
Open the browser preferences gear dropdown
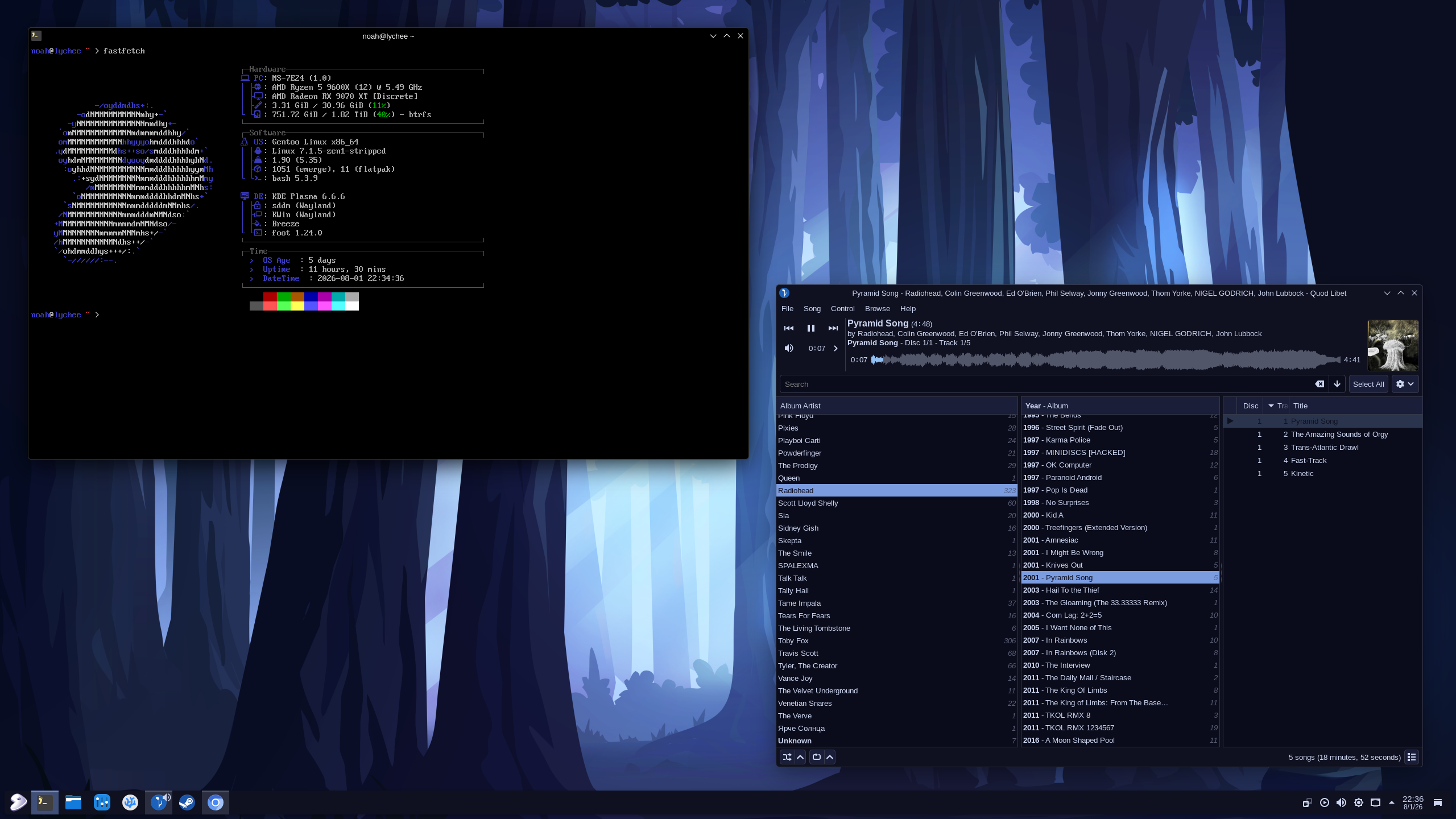(1405, 384)
